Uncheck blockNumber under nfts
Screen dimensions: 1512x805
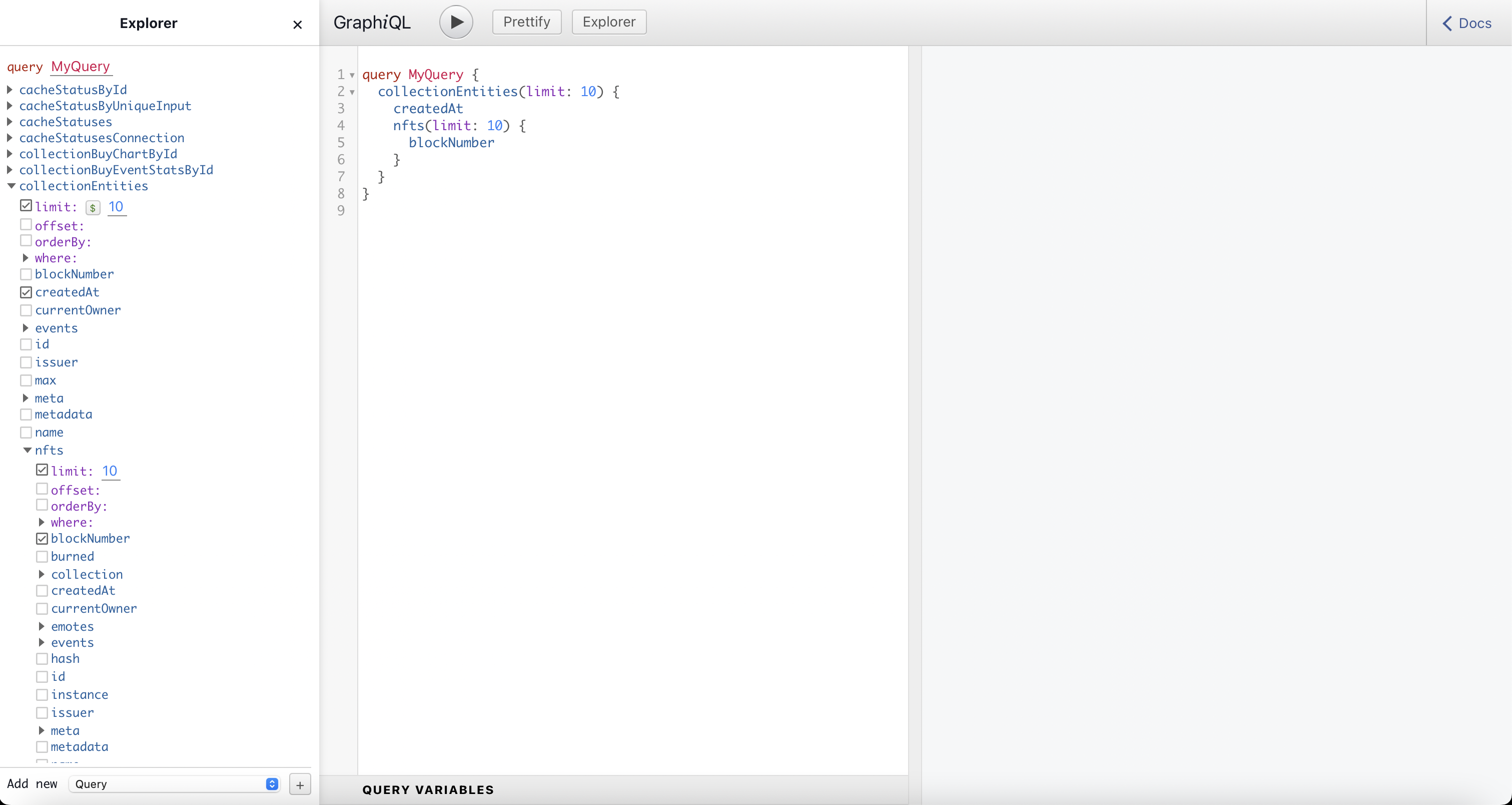click(42, 539)
